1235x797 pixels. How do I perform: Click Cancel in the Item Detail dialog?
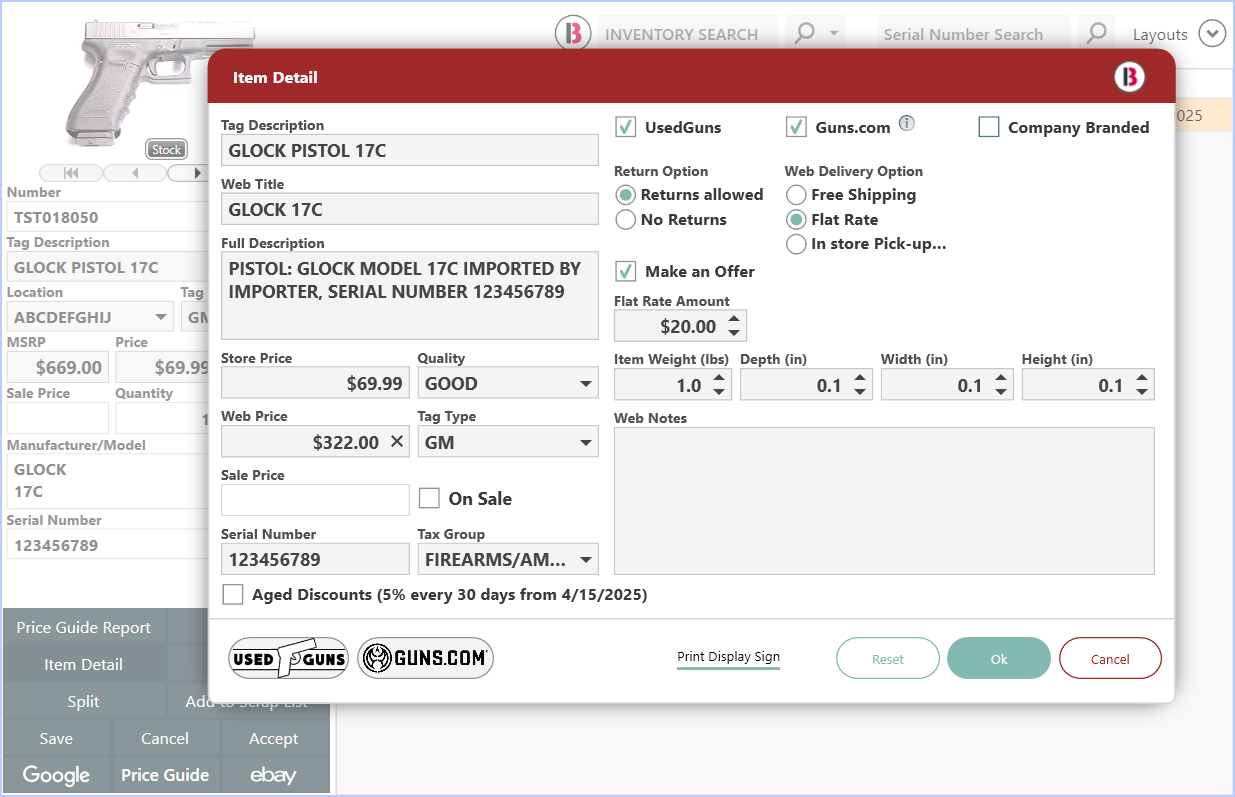coord(1110,659)
